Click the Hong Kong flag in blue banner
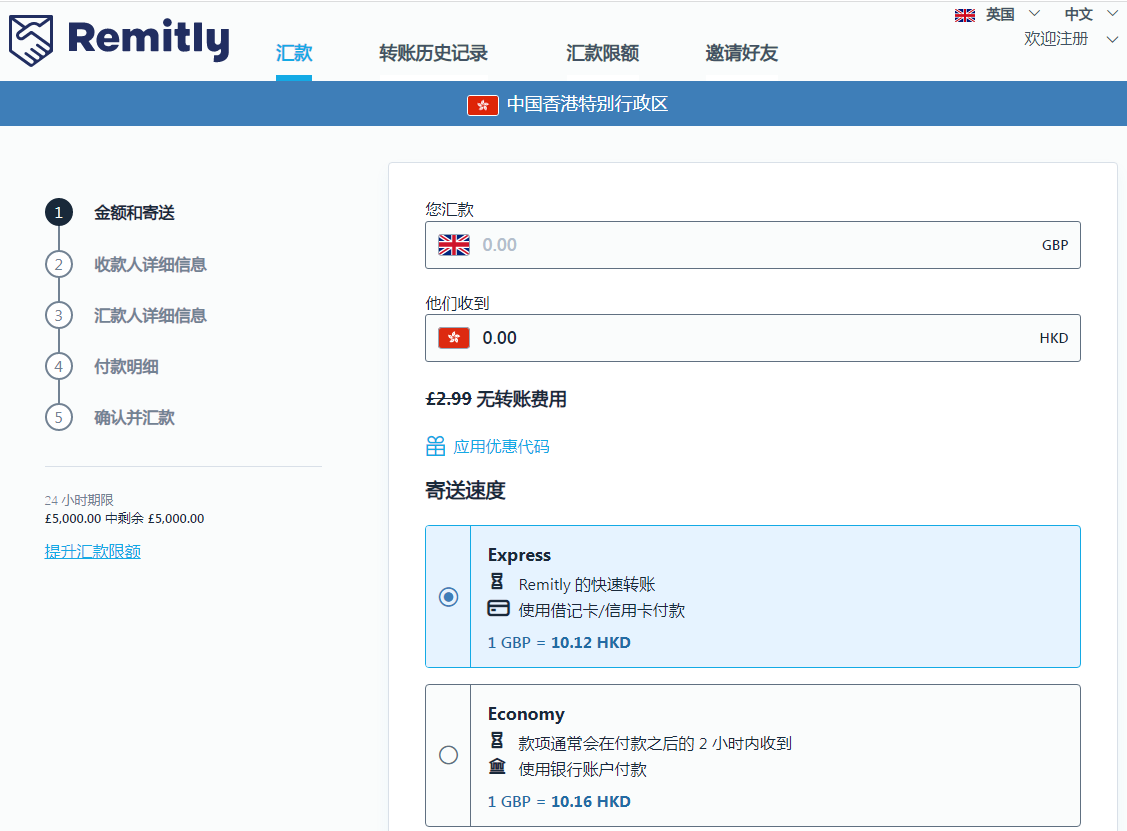The width and height of the screenshot is (1127, 831). click(482, 104)
